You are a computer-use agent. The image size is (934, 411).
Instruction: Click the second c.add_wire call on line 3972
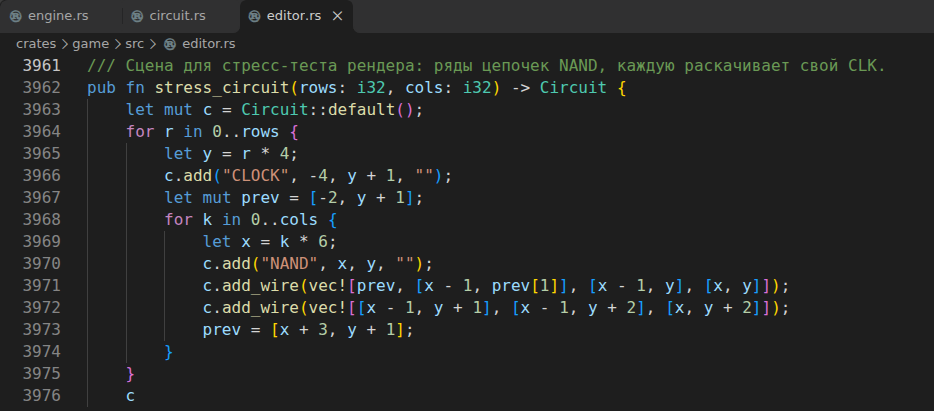point(496,308)
